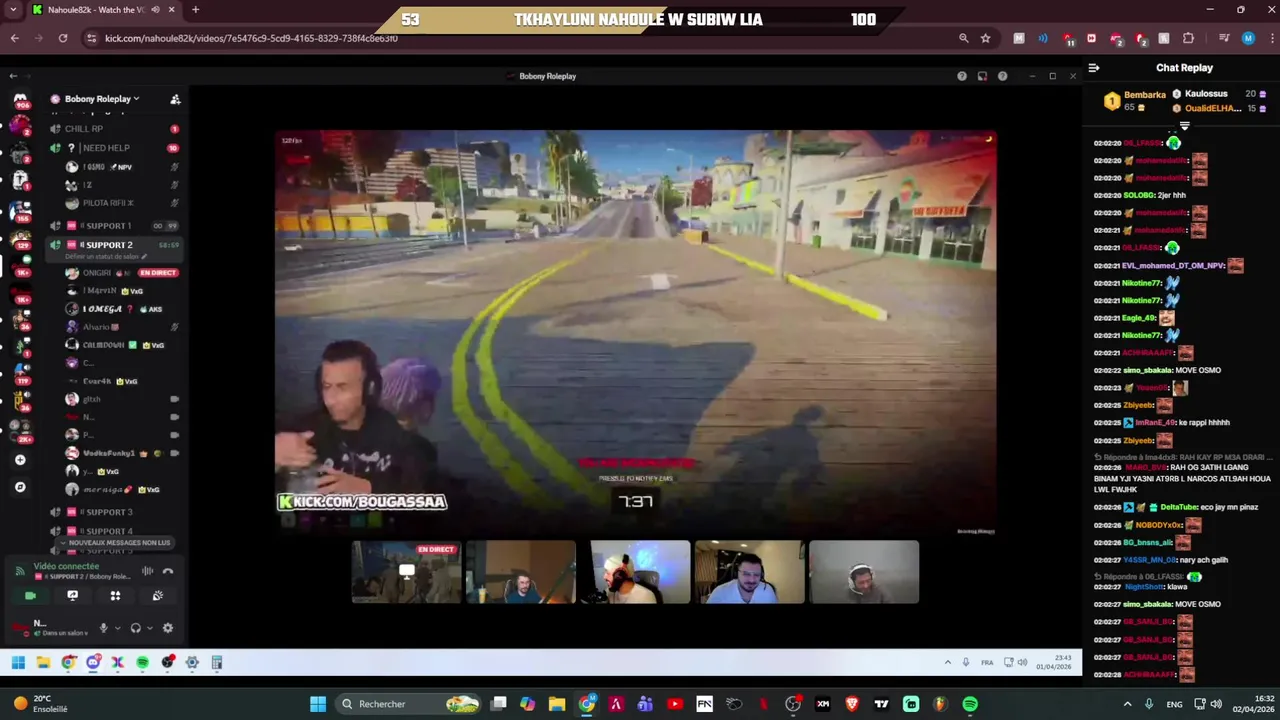The height and width of the screenshot is (720, 1280).
Task: Click the kick.com/BOUGASSAA stream overlay label
Action: [362, 502]
